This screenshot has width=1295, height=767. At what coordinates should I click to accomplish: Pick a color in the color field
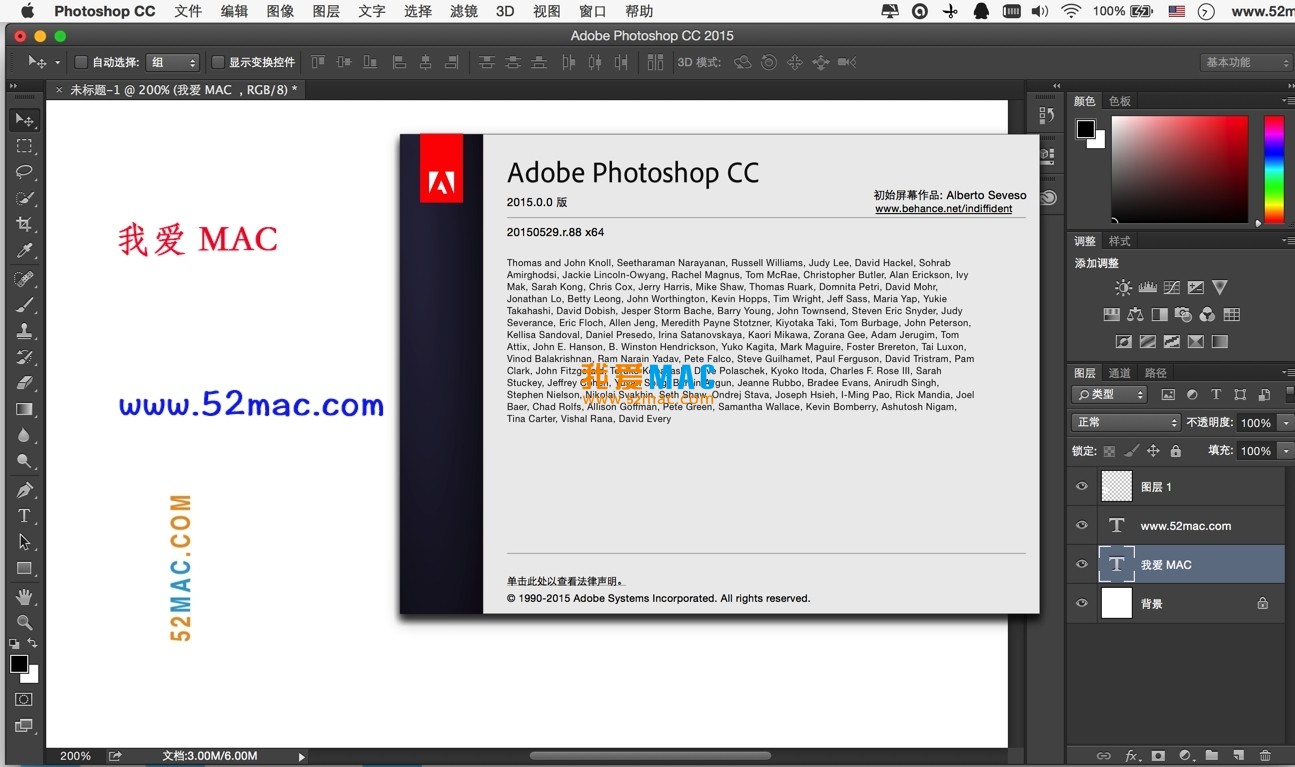pyautogui.click(x=1180, y=169)
